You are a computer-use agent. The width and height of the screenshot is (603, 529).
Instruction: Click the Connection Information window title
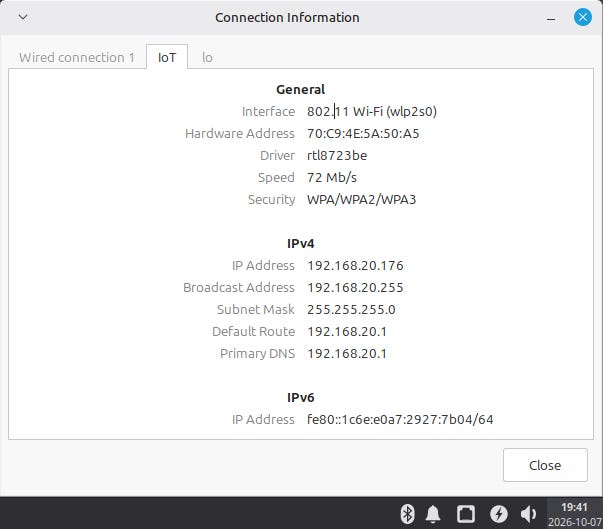pyautogui.click(x=287, y=17)
